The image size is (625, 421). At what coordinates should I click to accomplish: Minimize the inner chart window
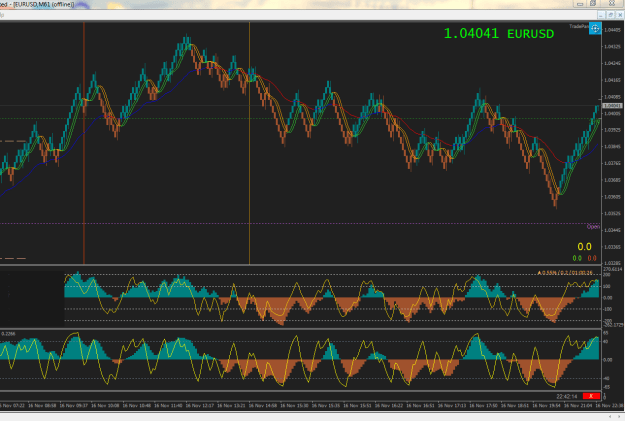point(601,15)
